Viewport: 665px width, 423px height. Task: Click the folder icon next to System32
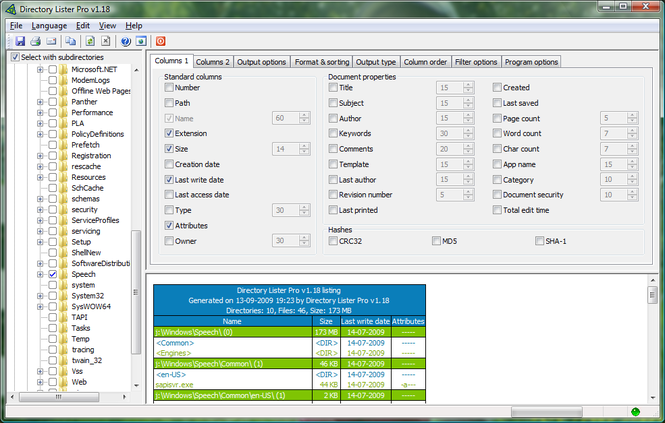pos(64,296)
